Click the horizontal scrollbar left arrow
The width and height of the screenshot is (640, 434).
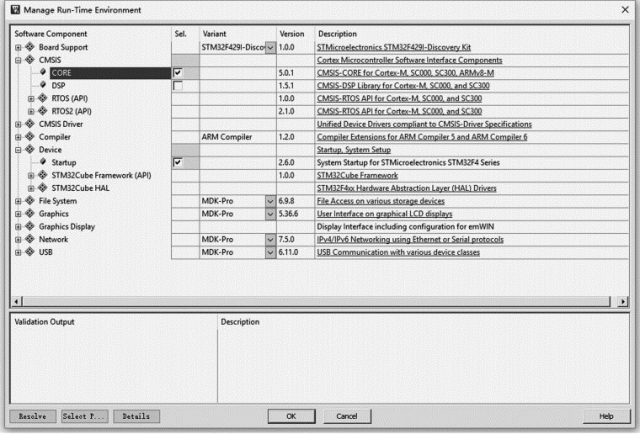tap(16, 302)
